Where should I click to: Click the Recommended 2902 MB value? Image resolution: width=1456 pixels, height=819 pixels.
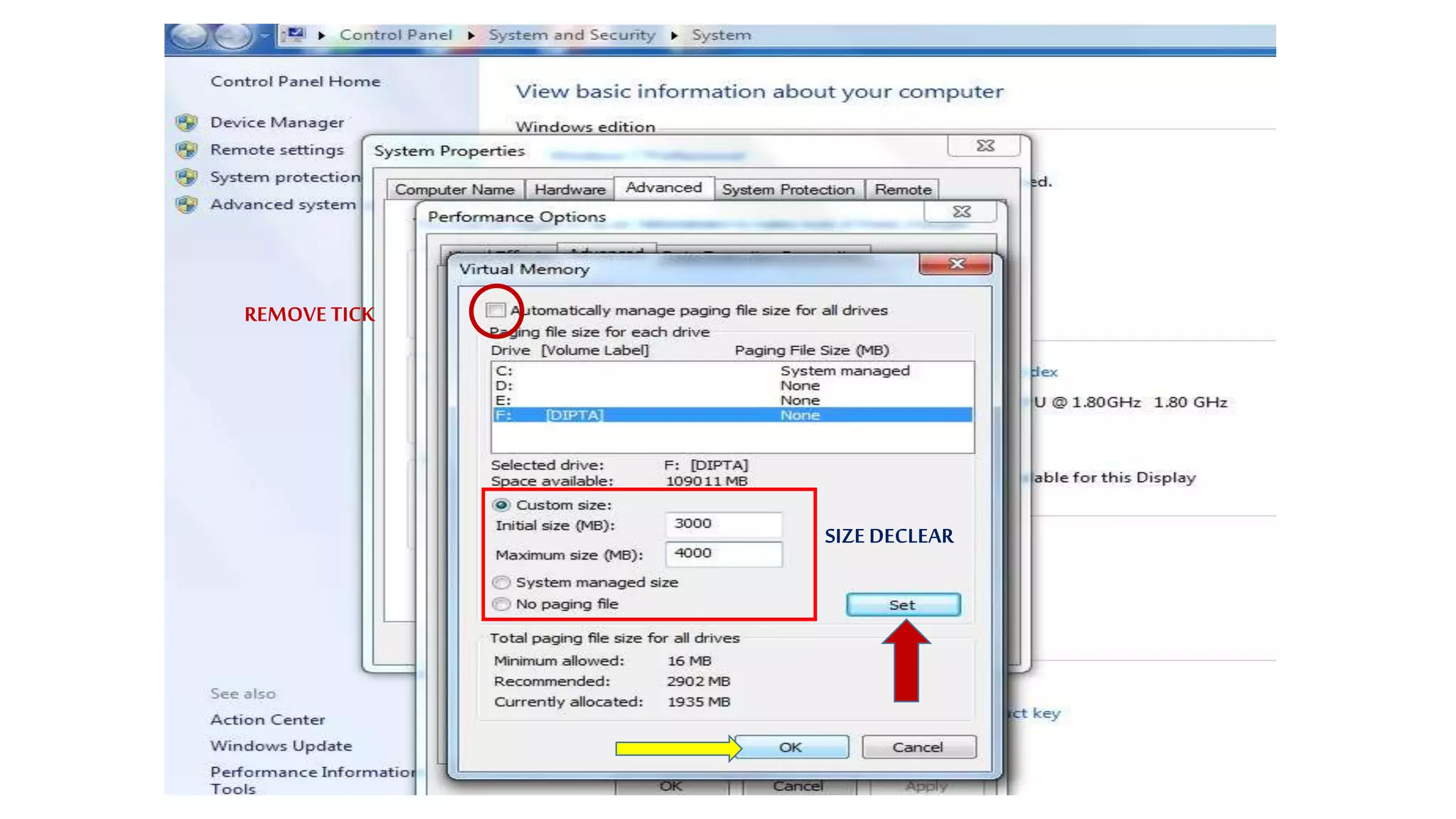[699, 681]
